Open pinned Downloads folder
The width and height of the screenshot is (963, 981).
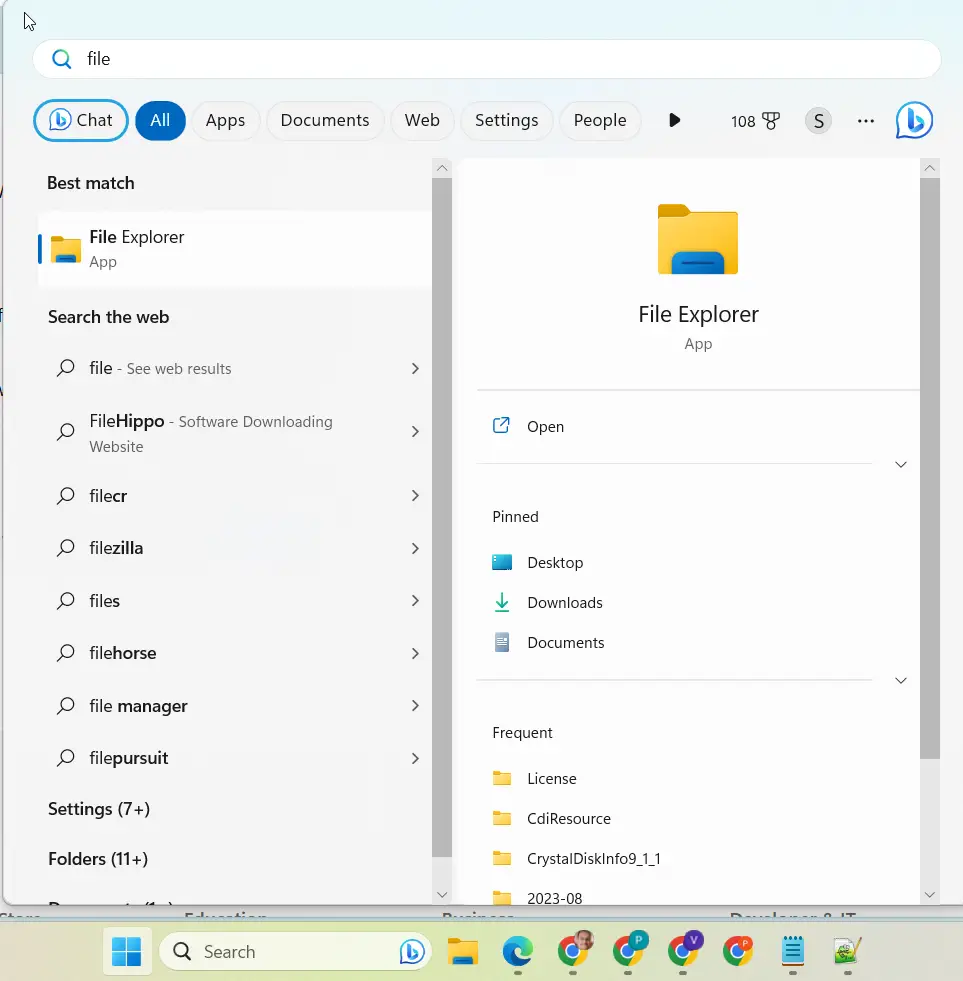click(x=564, y=602)
